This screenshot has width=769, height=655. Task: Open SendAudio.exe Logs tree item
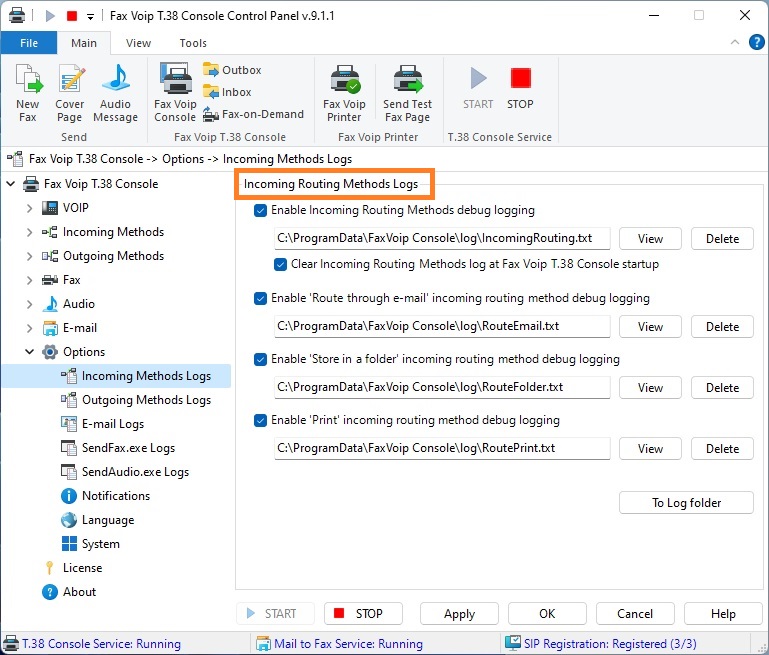135,472
